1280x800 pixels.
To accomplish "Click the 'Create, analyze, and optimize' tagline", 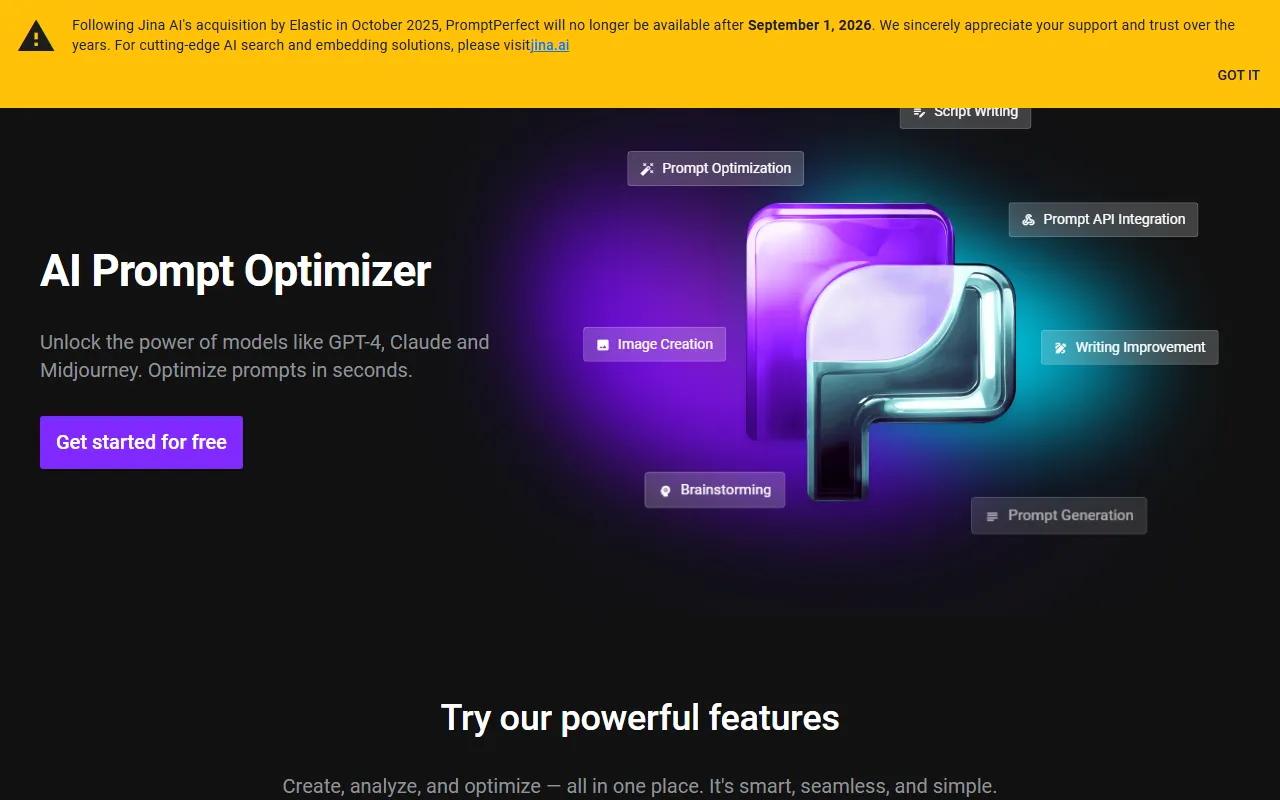I will (640, 786).
